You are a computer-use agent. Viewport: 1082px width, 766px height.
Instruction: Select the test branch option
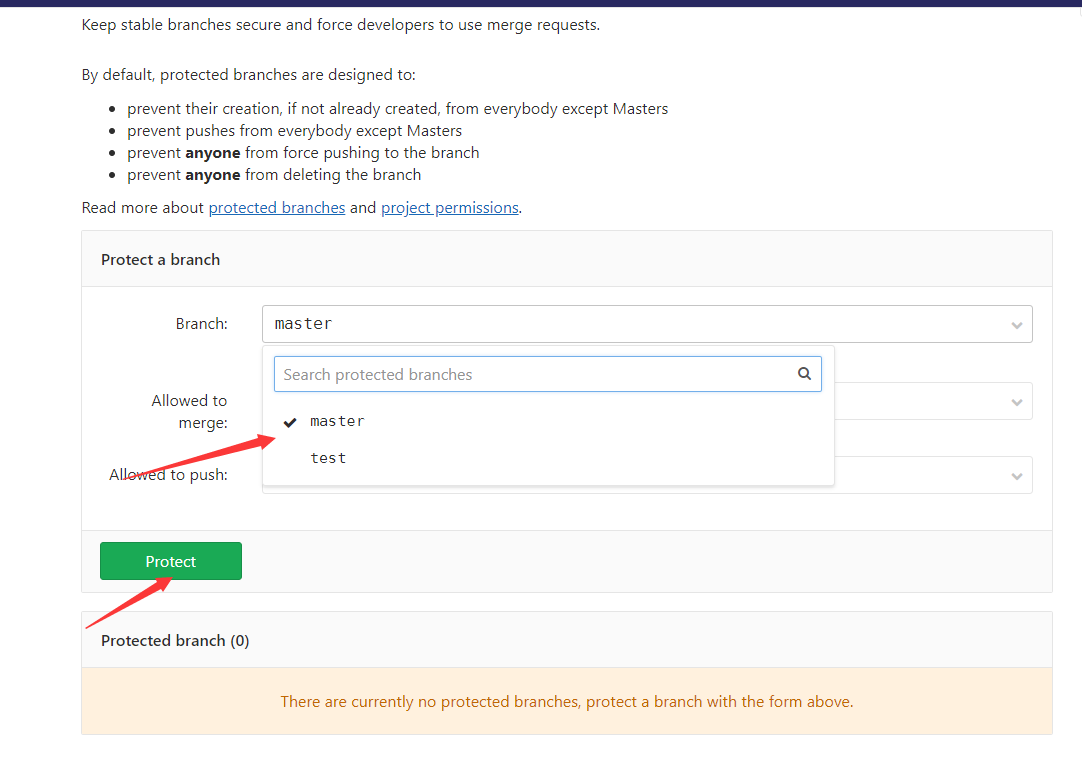pos(328,458)
